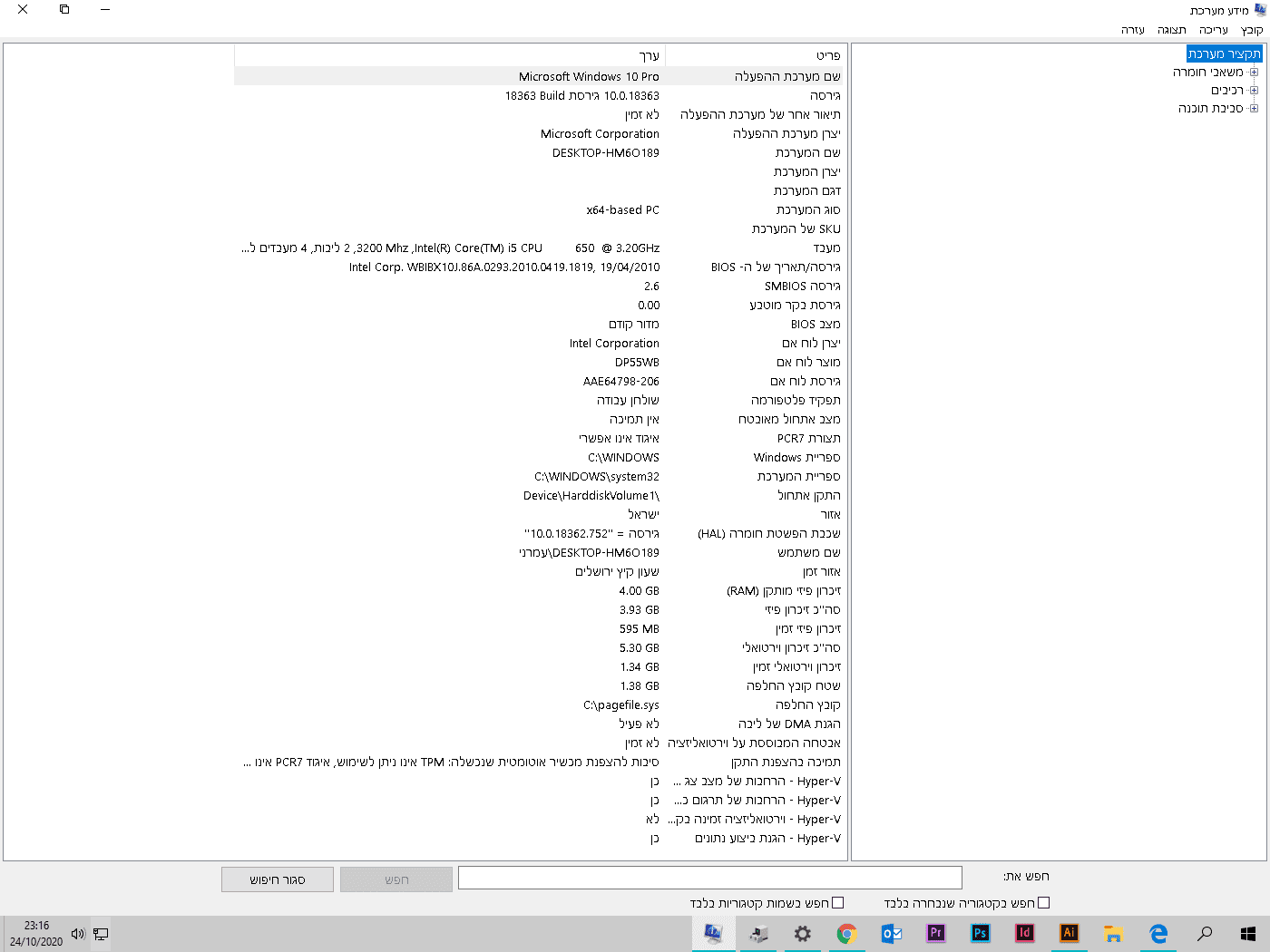Screen dimensions: 1270x952
Task: Open the עריכה menu
Action: click(x=1214, y=30)
